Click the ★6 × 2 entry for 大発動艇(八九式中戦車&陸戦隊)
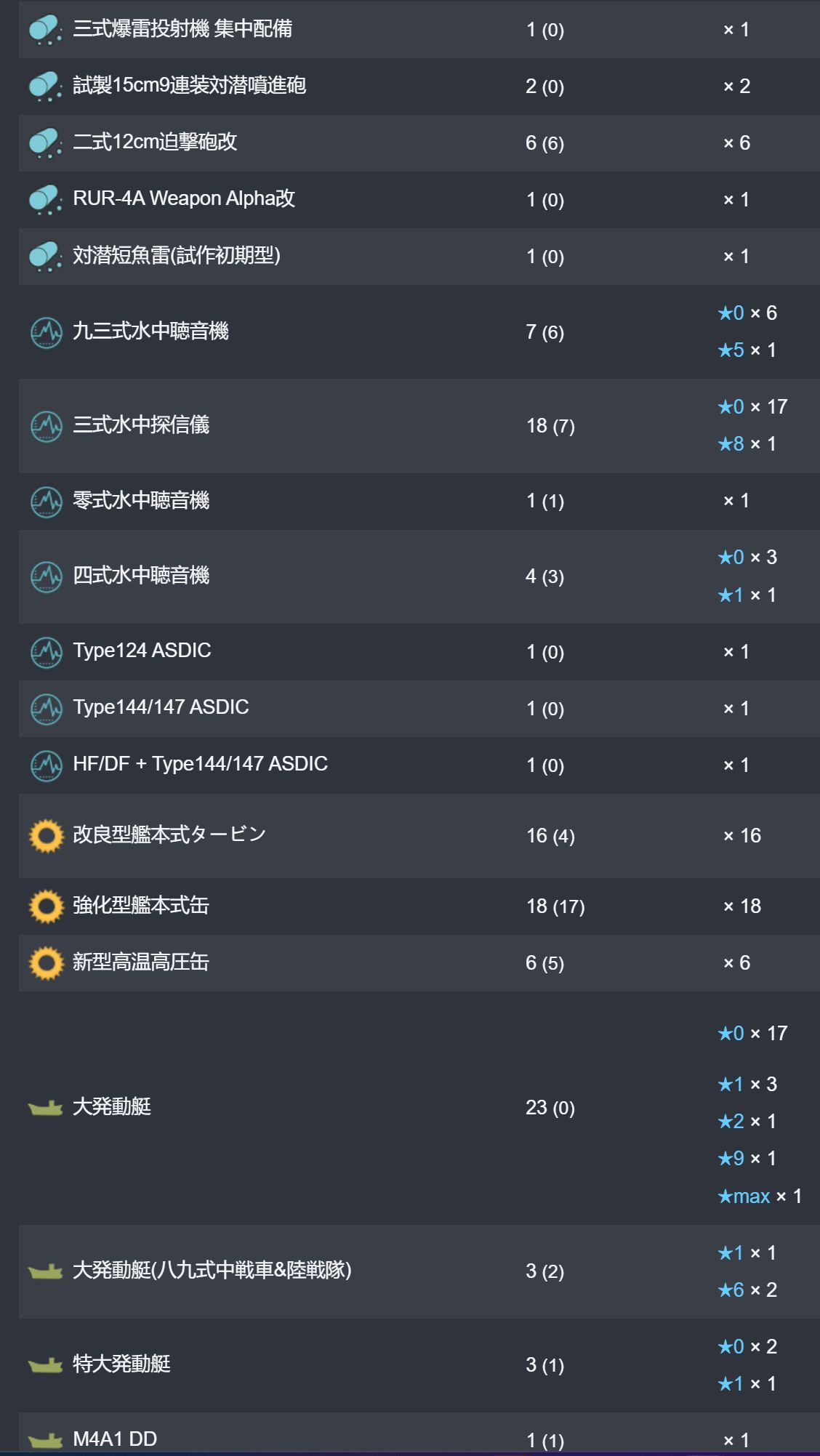Screen dimensions: 820x1456 tap(747, 1290)
